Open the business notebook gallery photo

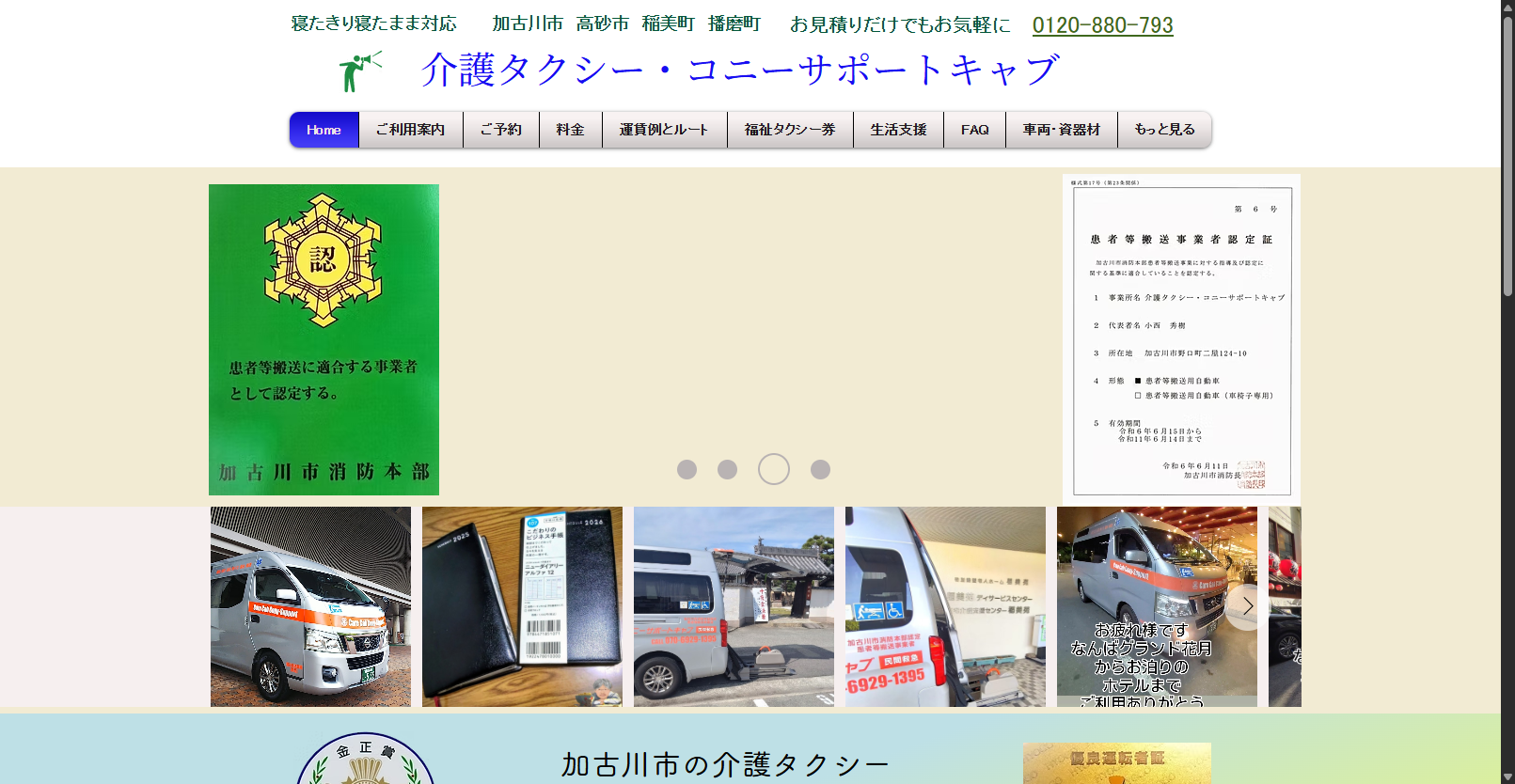tap(522, 606)
